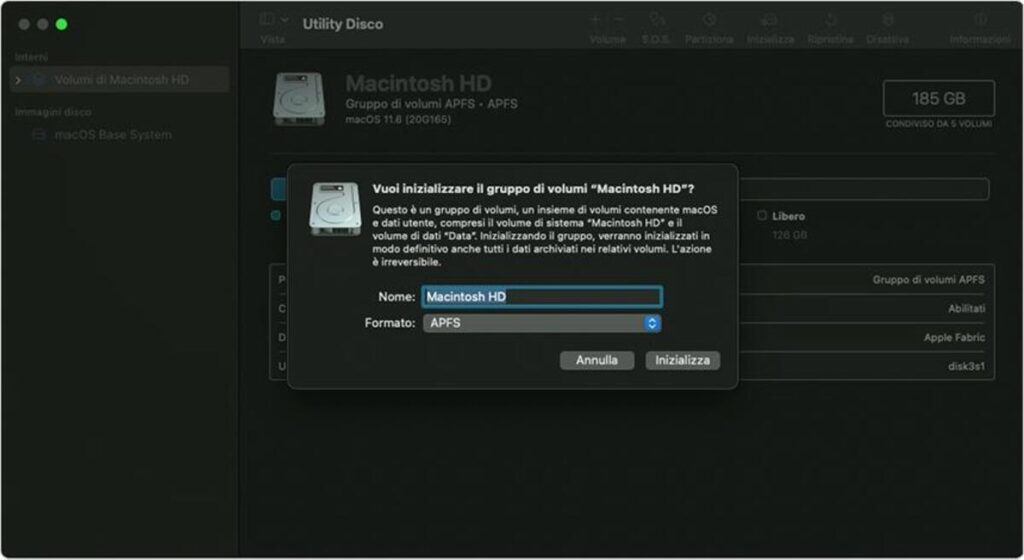1024x560 pixels.
Task: Click the Ripristina toolbar icon
Action: click(830, 20)
